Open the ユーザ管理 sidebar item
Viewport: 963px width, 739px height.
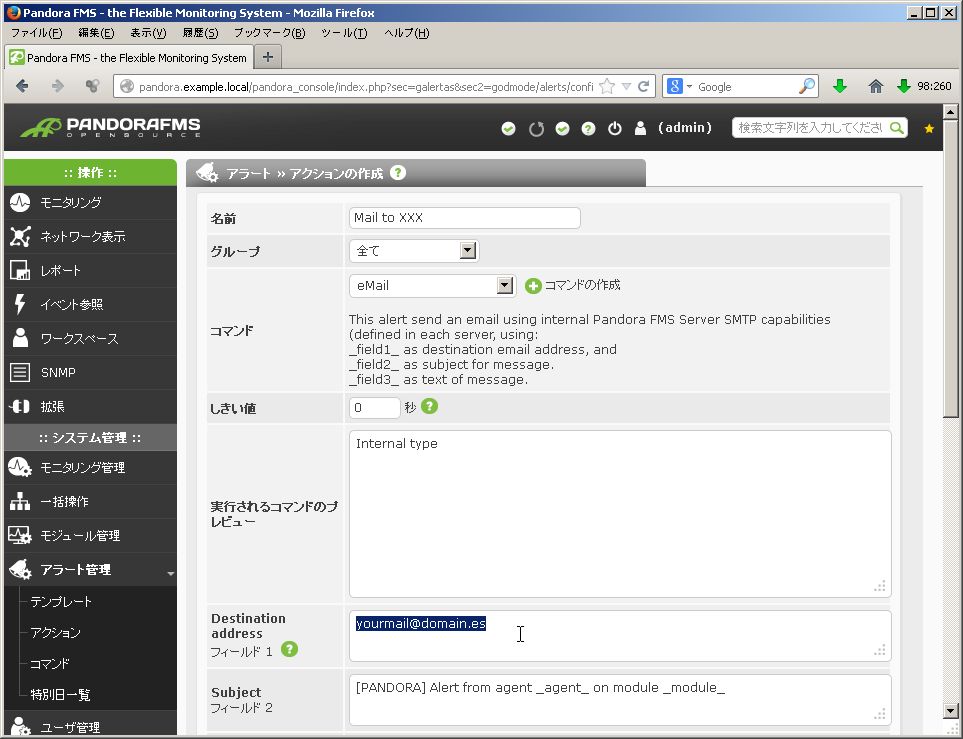(90, 727)
